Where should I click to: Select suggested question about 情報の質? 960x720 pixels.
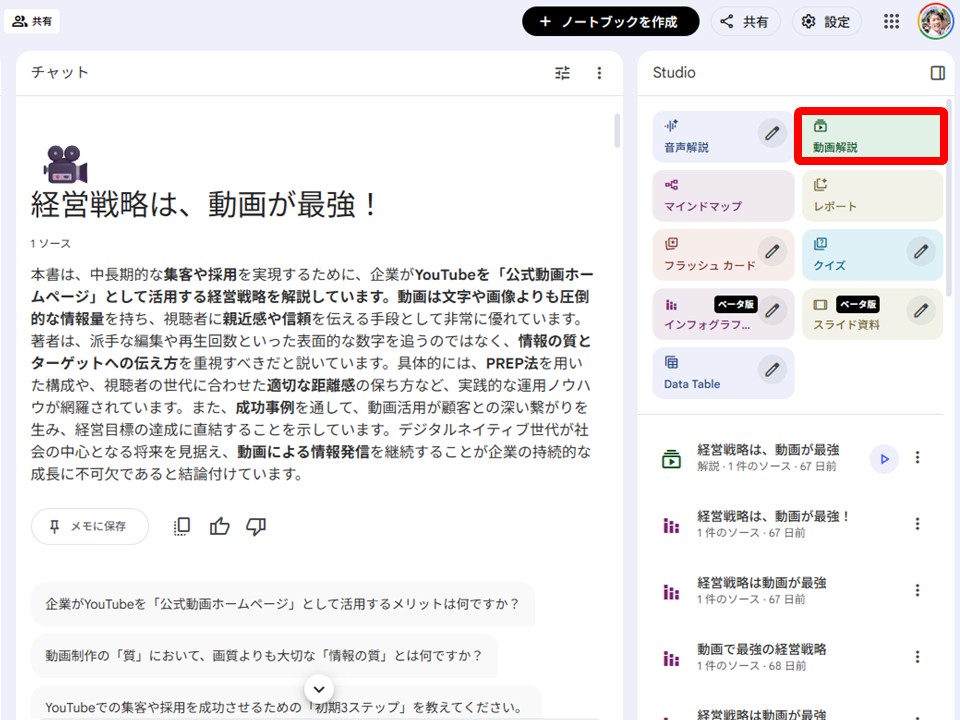264,656
